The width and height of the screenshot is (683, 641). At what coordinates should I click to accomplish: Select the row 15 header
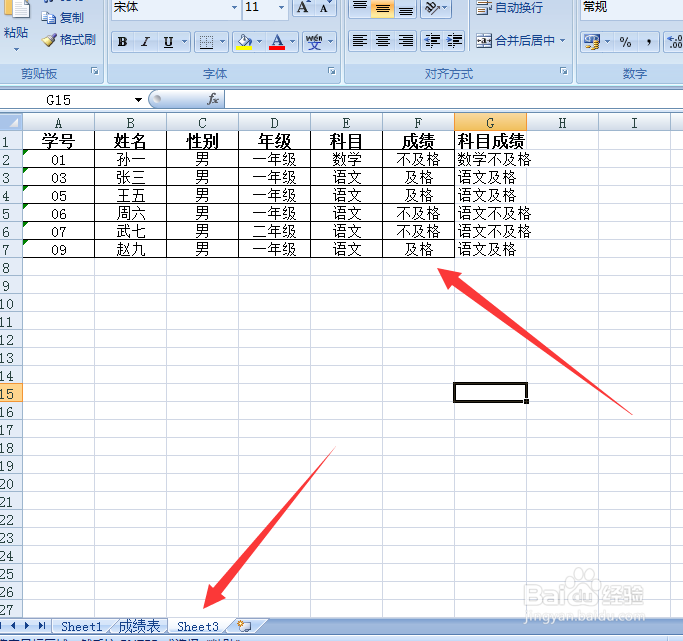pyautogui.click(x=10, y=394)
